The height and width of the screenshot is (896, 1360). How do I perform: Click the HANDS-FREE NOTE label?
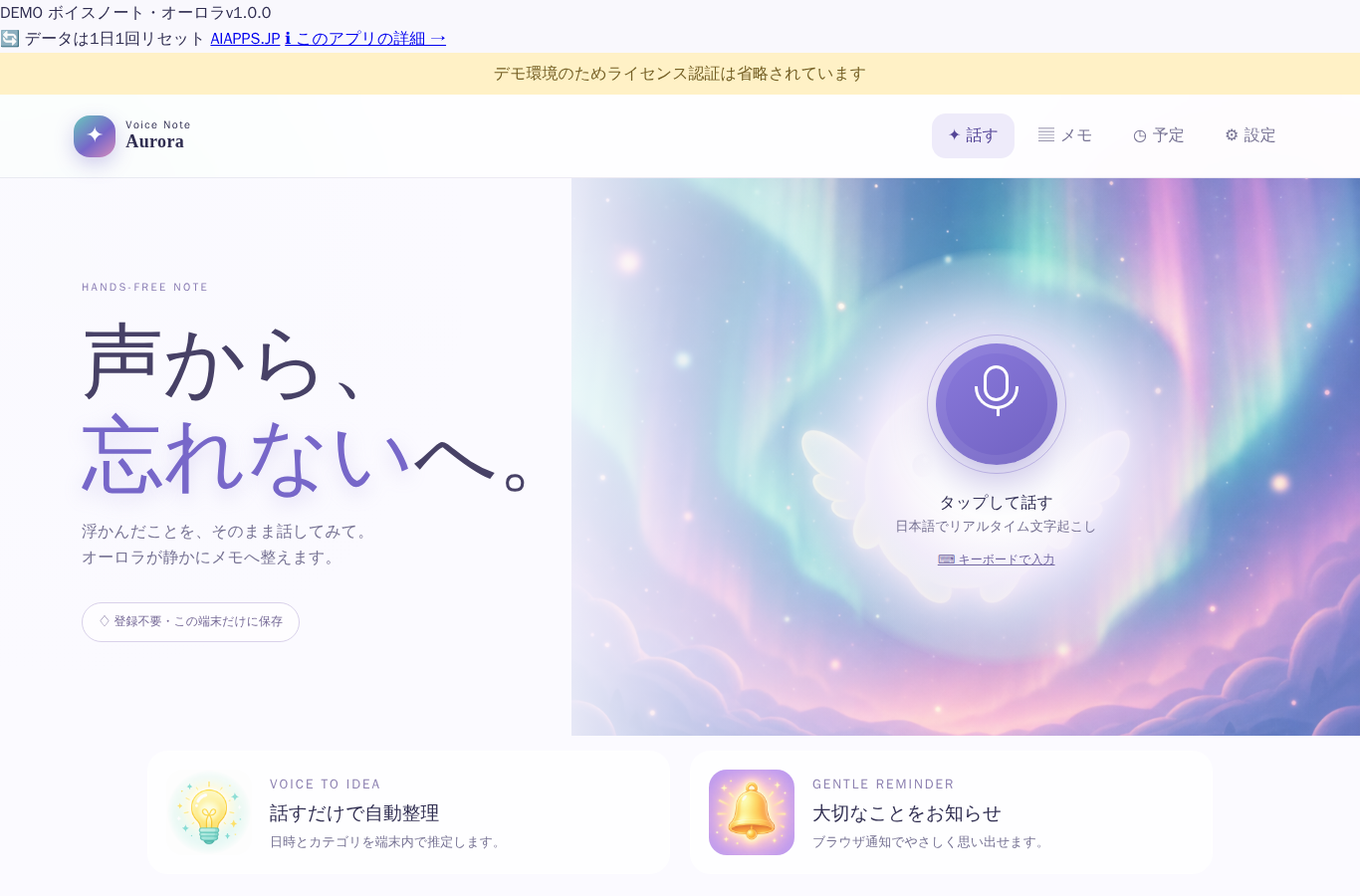[145, 287]
